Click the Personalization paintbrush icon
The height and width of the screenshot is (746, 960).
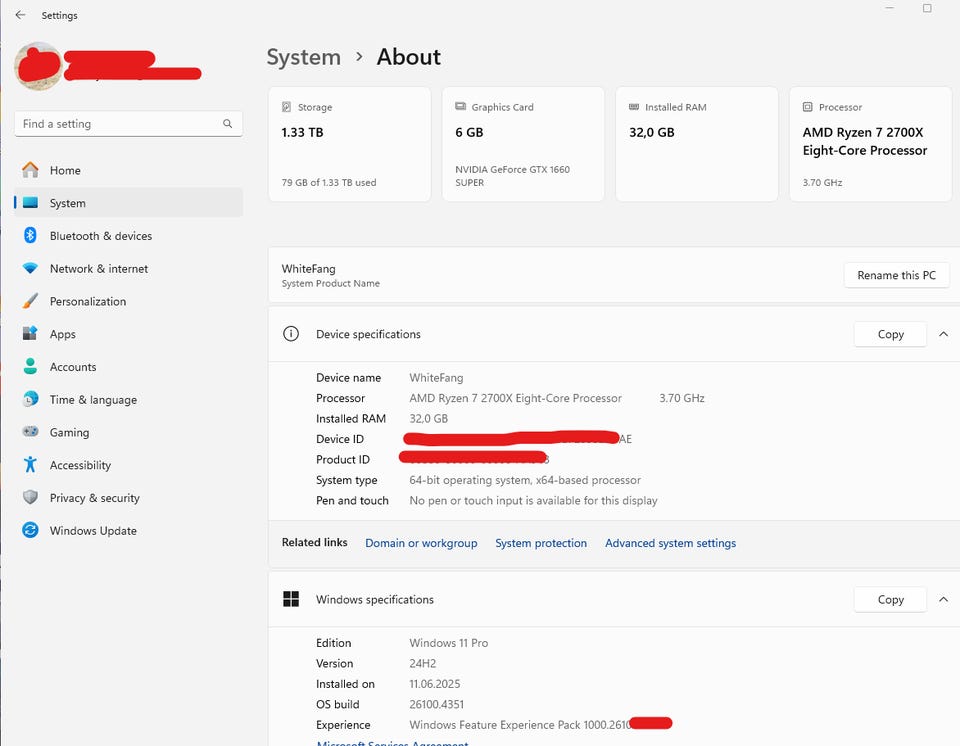(x=30, y=301)
